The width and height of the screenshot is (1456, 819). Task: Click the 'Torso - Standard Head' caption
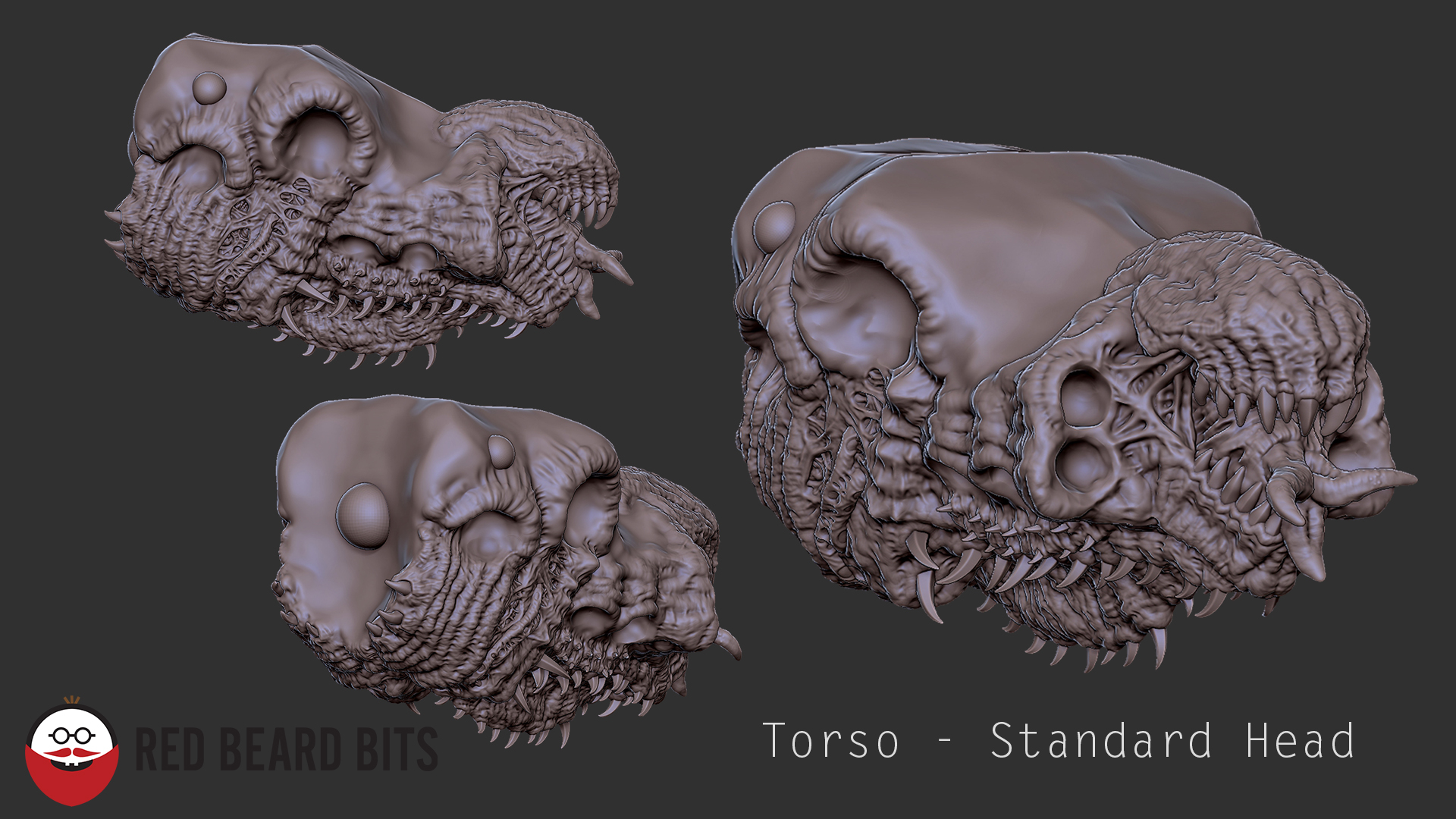1059,741
